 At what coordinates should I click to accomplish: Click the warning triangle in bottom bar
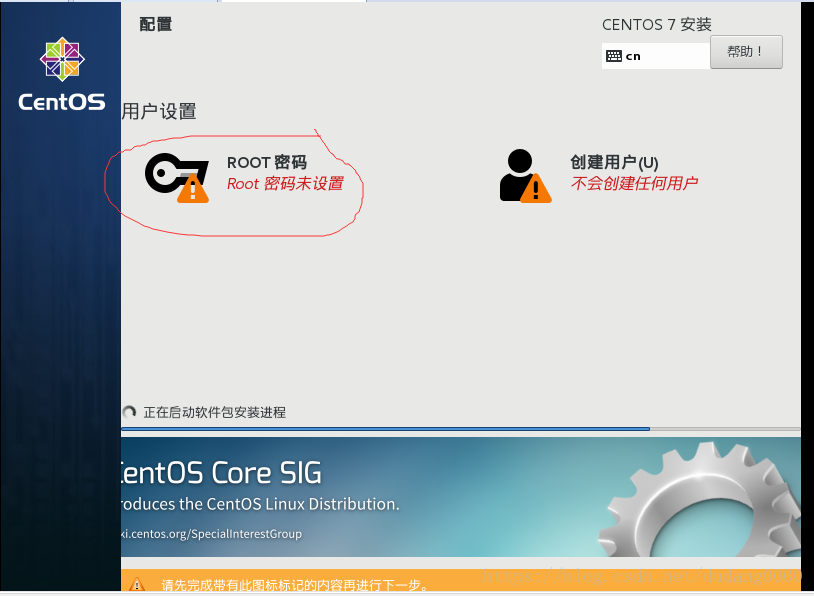[137, 585]
